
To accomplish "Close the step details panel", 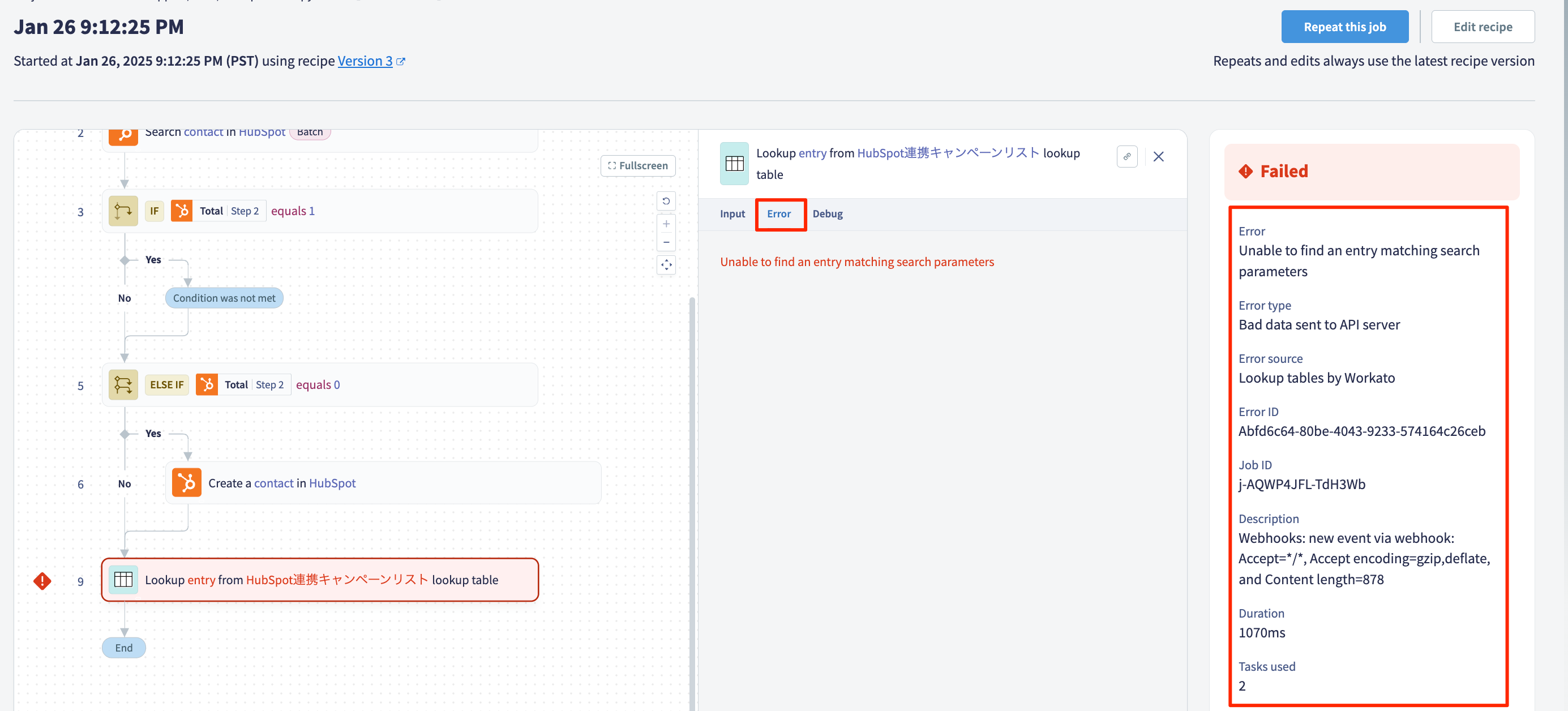I will tap(1158, 156).
